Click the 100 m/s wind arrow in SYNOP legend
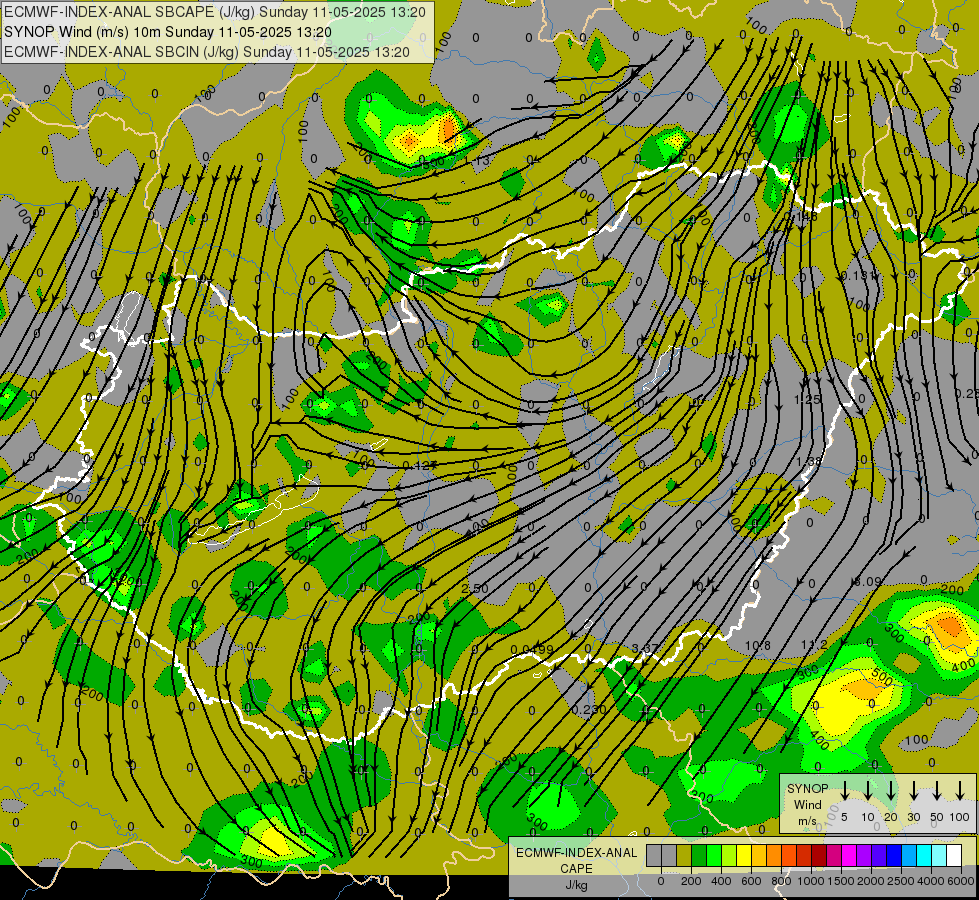 point(960,790)
